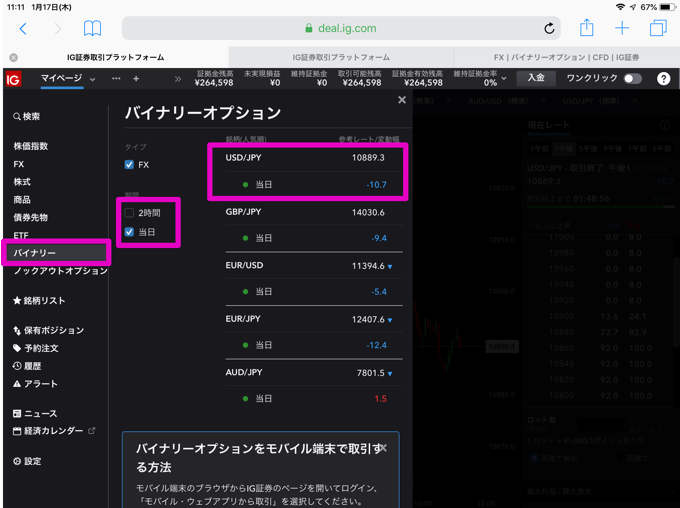Switch to second IG証券取引プラットフォーム tab
Image resolution: width=680 pixels, height=508 pixels.
341,57
